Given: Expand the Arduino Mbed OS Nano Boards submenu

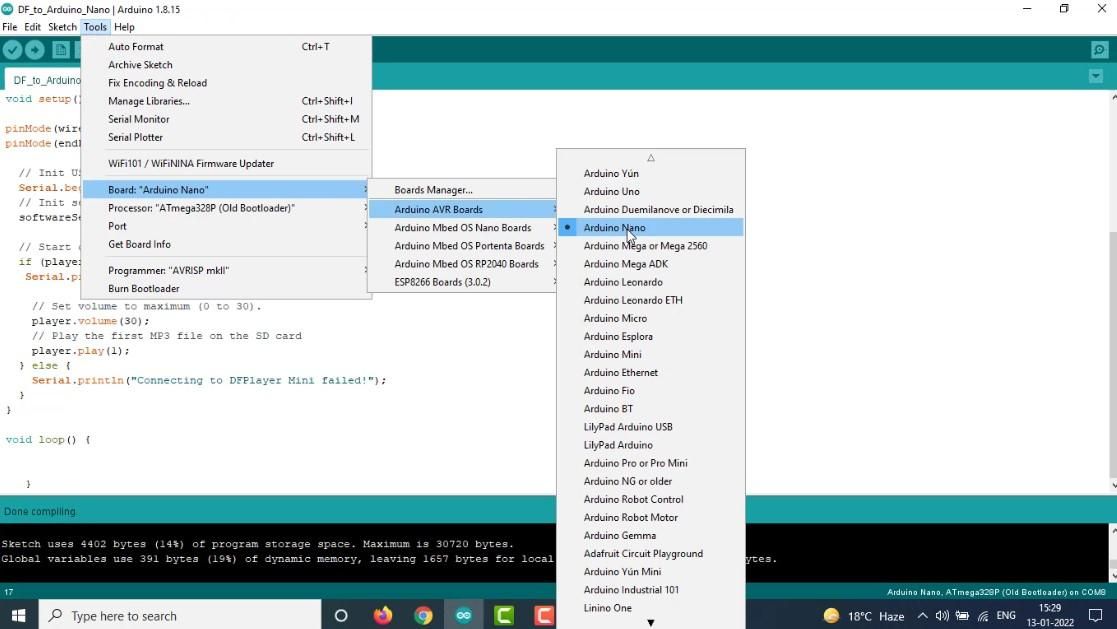Looking at the screenshot, I should click(463, 228).
